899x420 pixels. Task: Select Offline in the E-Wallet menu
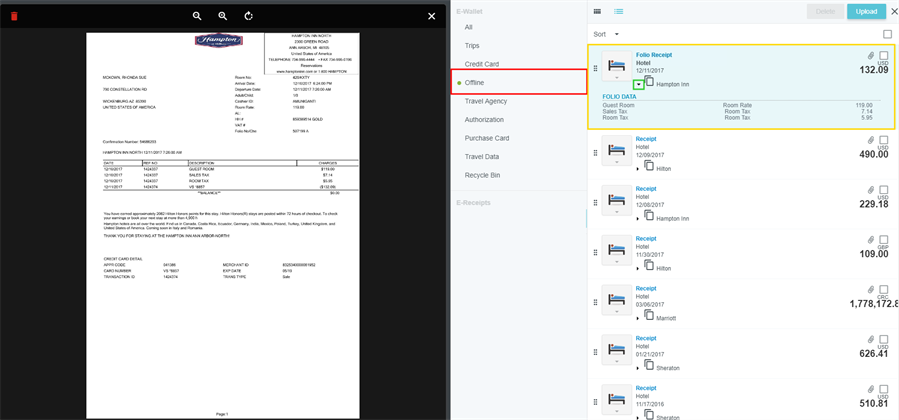pos(475,82)
